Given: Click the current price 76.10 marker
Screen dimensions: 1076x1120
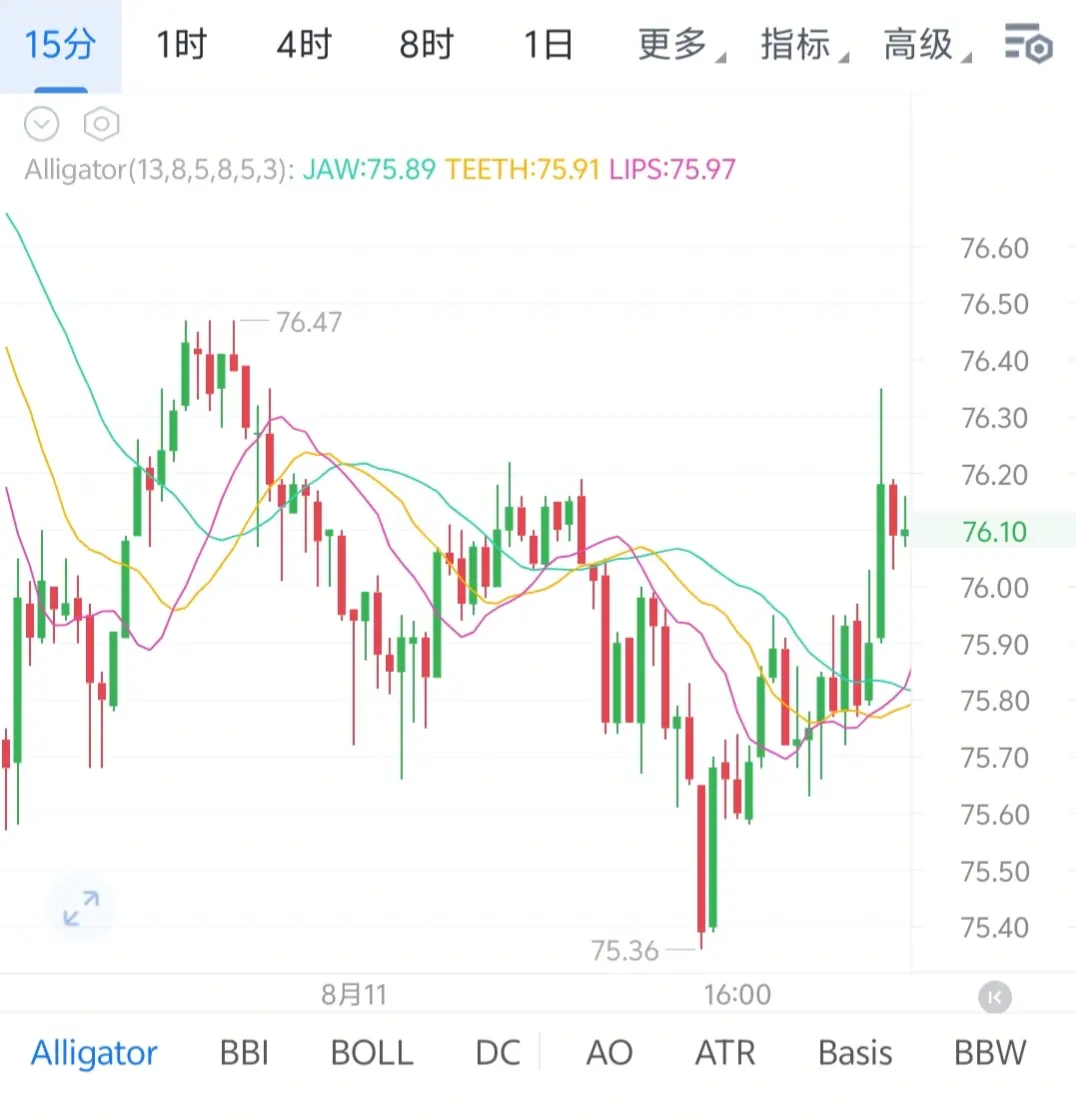Looking at the screenshot, I should 995,532.
